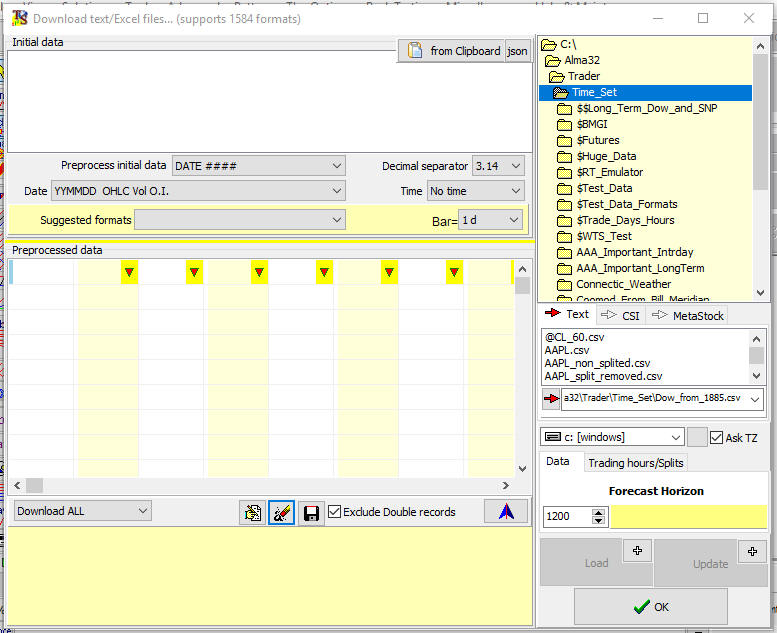
Task: Click the red arrow beside file path
Action: coord(551,399)
